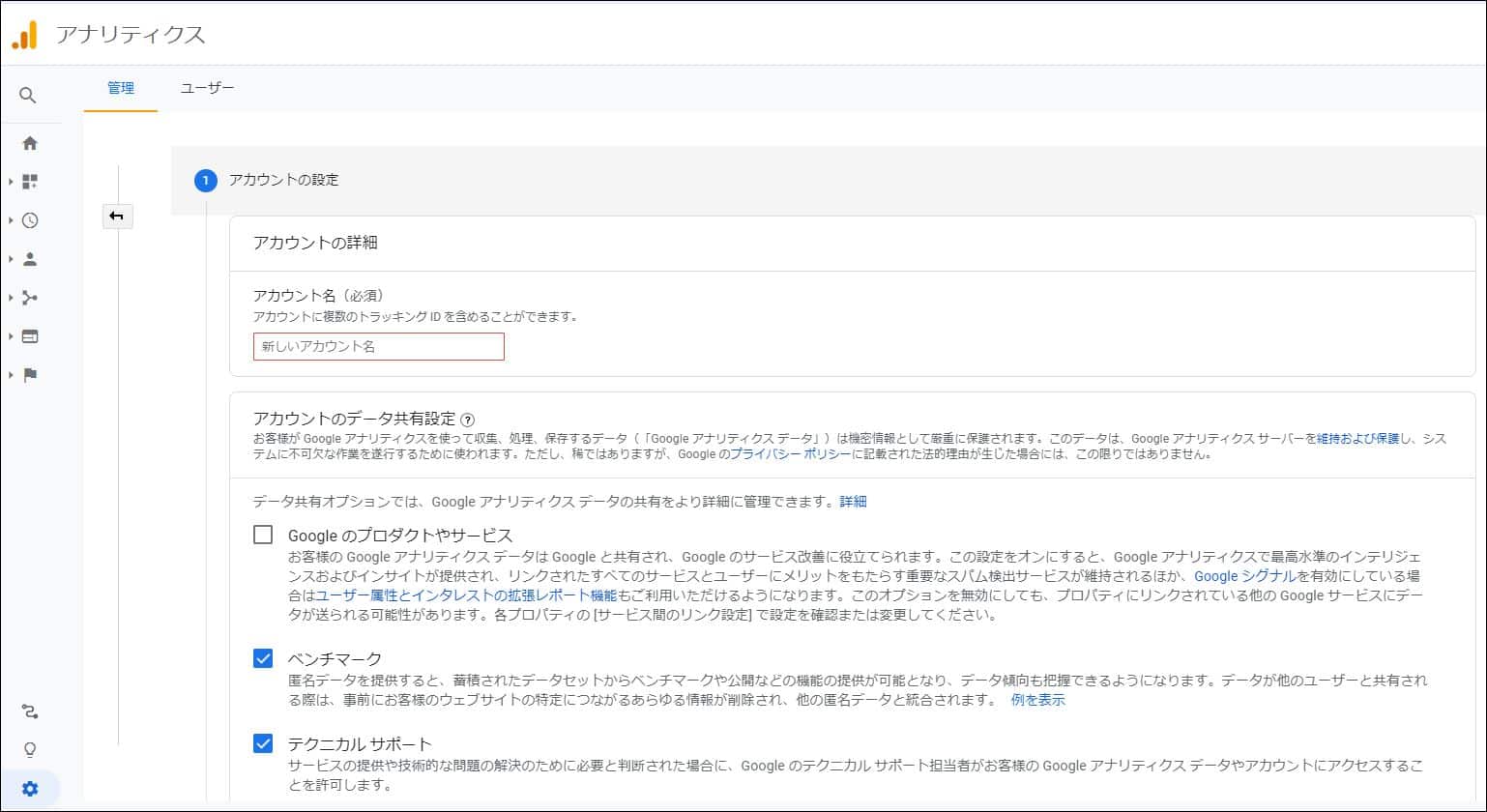This screenshot has width=1487, height=812.
Task: Open the Admin gear icon
Action: pos(30,789)
